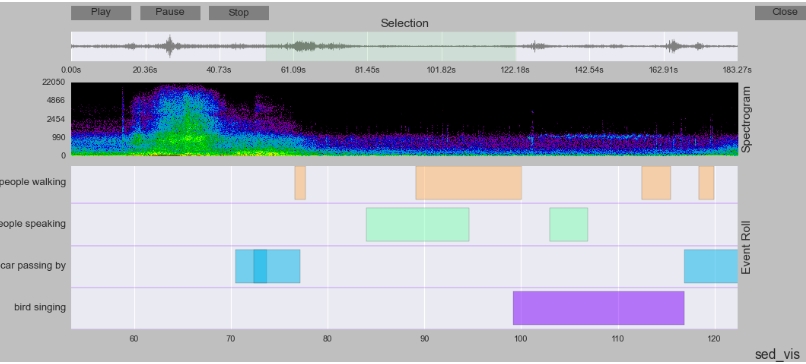Click the car passing by row label

click(x=33, y=266)
